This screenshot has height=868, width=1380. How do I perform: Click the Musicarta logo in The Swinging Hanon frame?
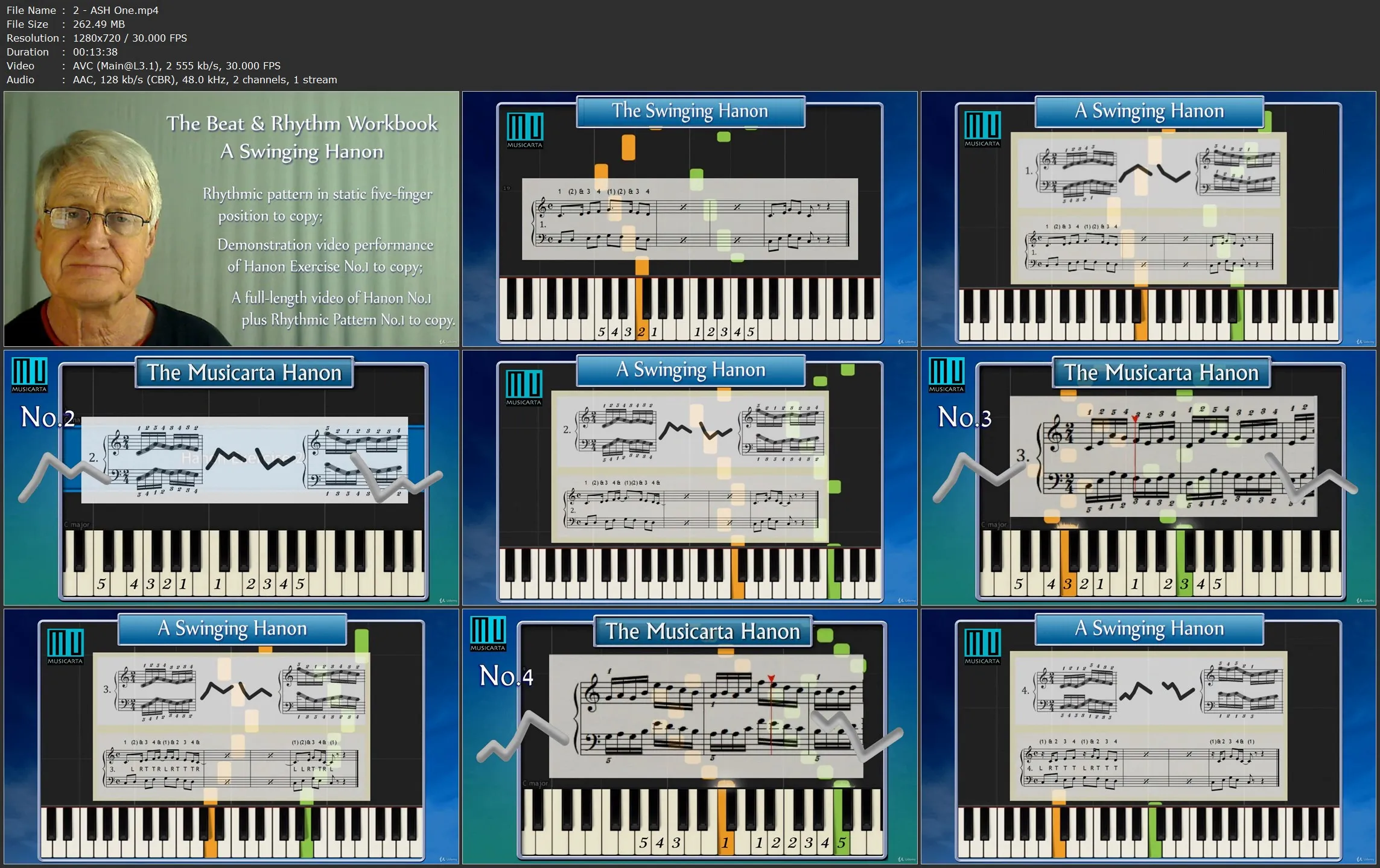click(524, 130)
